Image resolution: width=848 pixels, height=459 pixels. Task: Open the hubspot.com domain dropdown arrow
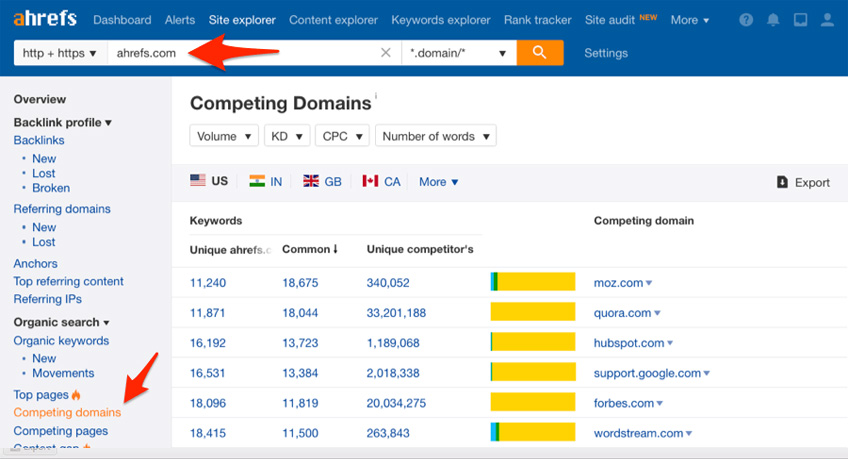[x=670, y=343]
